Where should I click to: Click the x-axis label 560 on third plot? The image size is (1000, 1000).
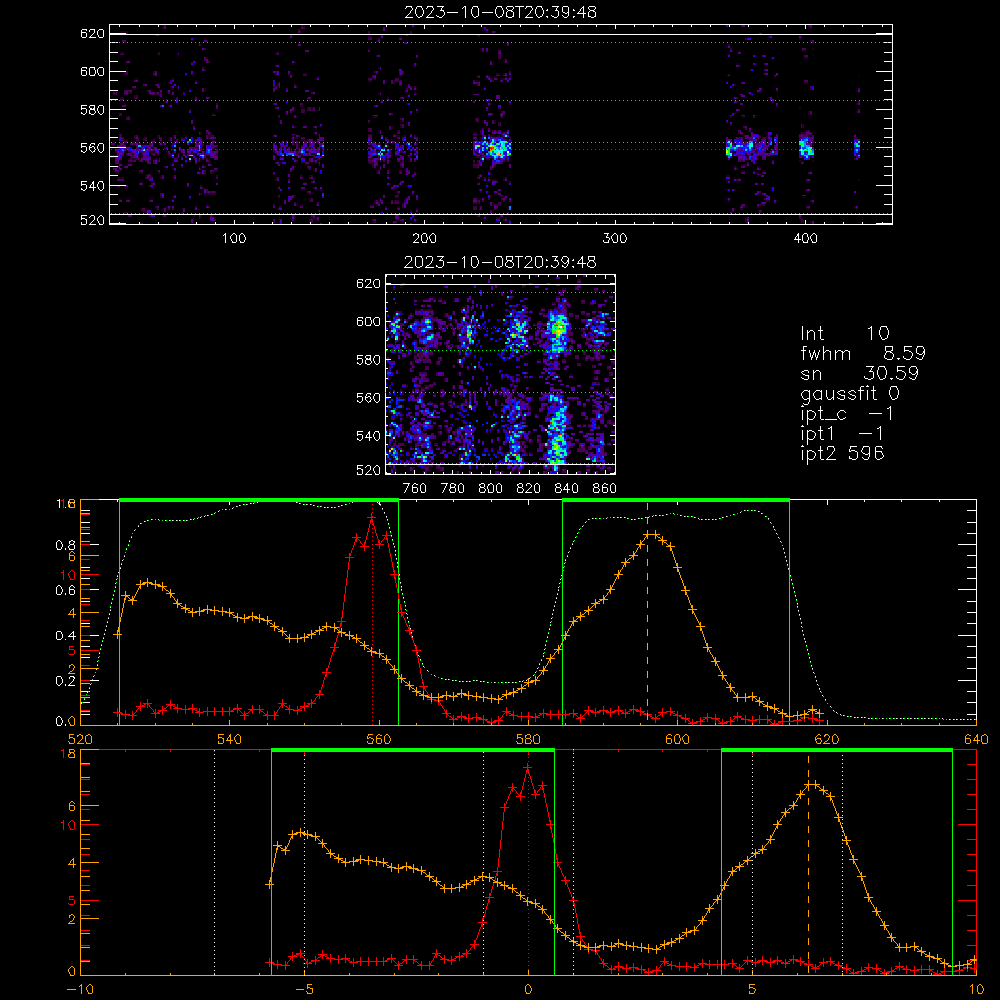(379, 739)
